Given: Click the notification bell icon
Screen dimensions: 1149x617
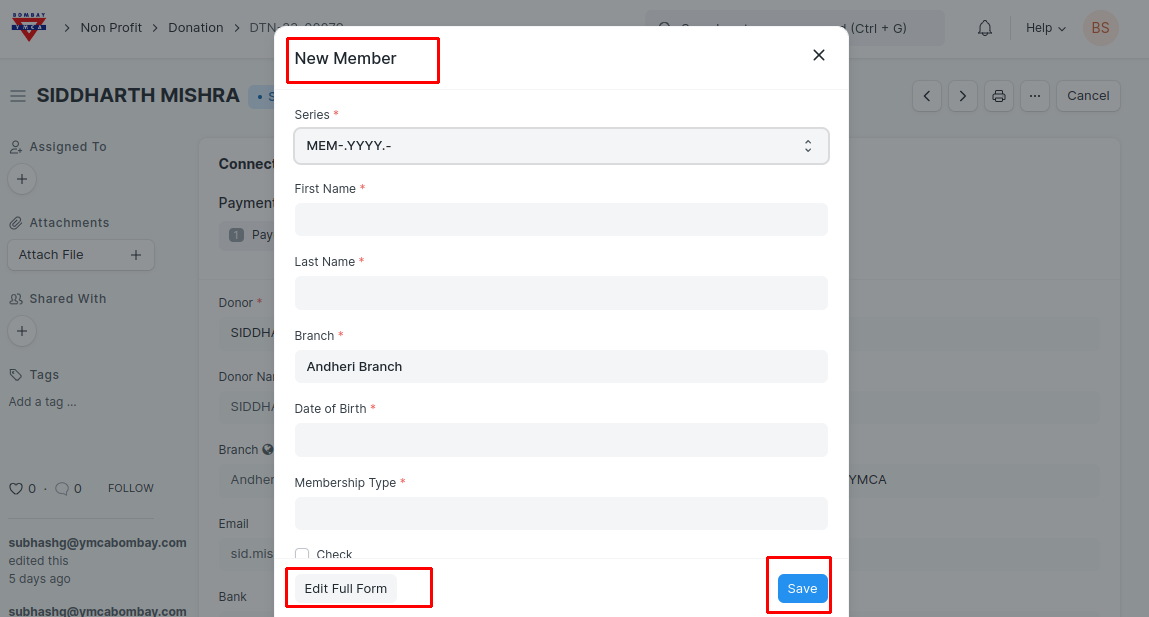Looking at the screenshot, I should point(985,28).
